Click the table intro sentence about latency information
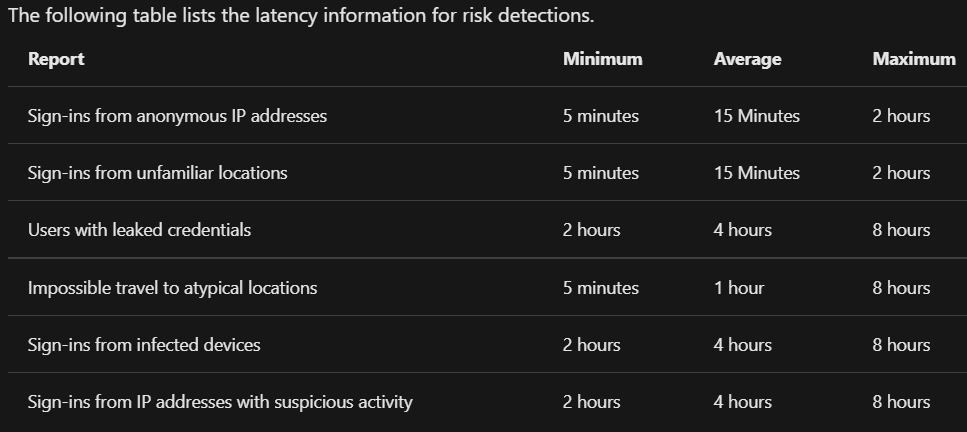967x432 pixels. (298, 16)
